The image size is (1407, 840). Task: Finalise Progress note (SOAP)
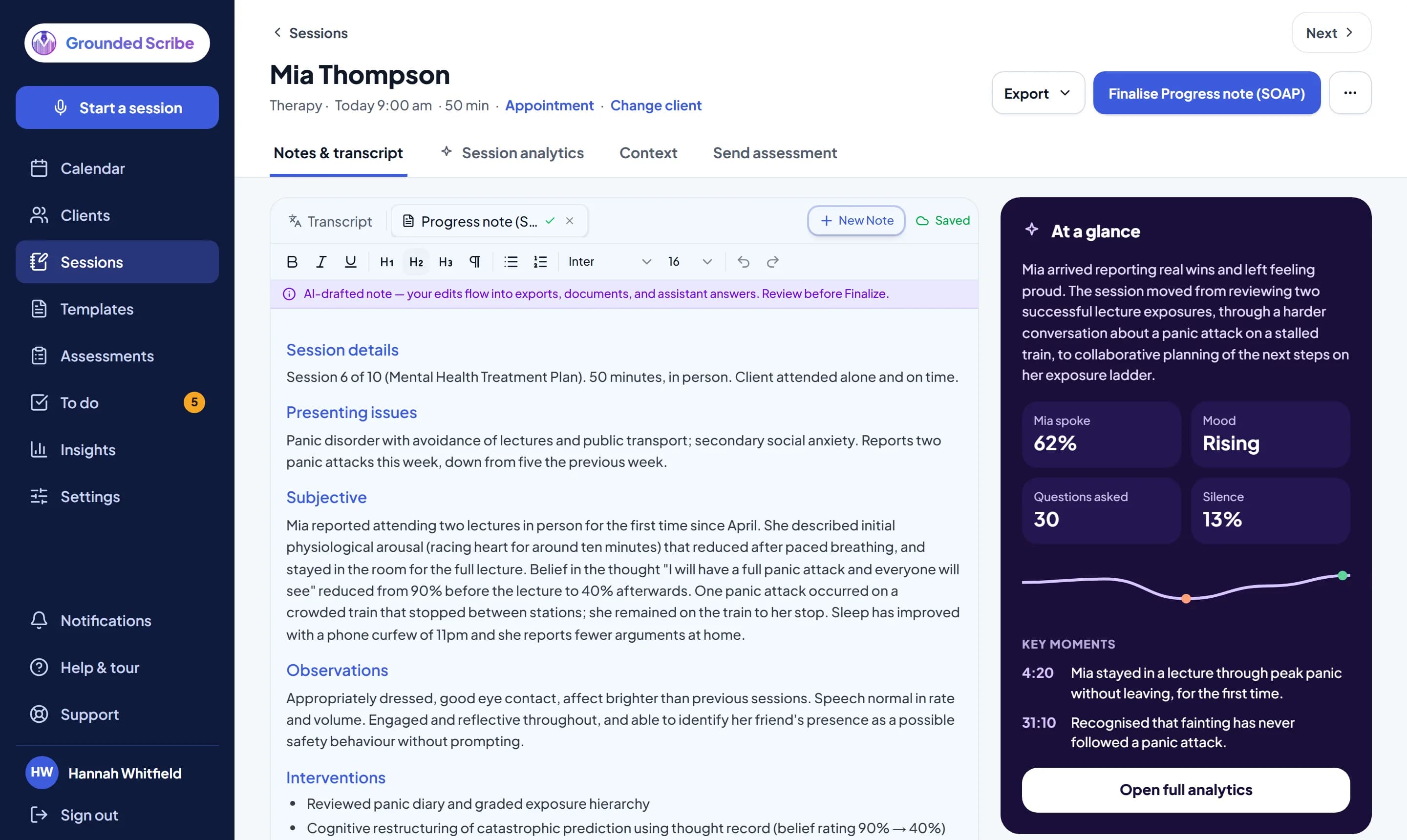click(x=1207, y=93)
